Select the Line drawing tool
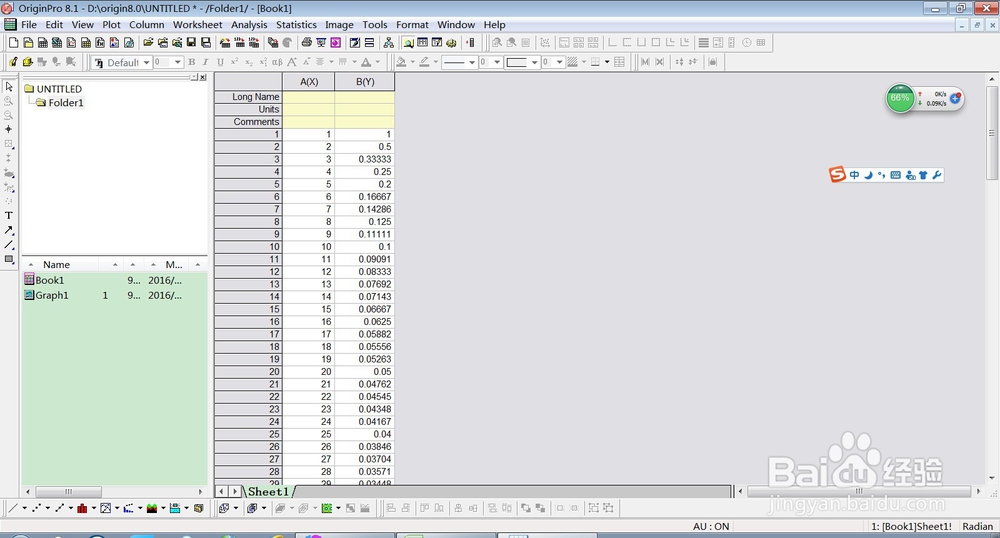Image resolution: width=1000 pixels, height=538 pixels. [x=8, y=245]
